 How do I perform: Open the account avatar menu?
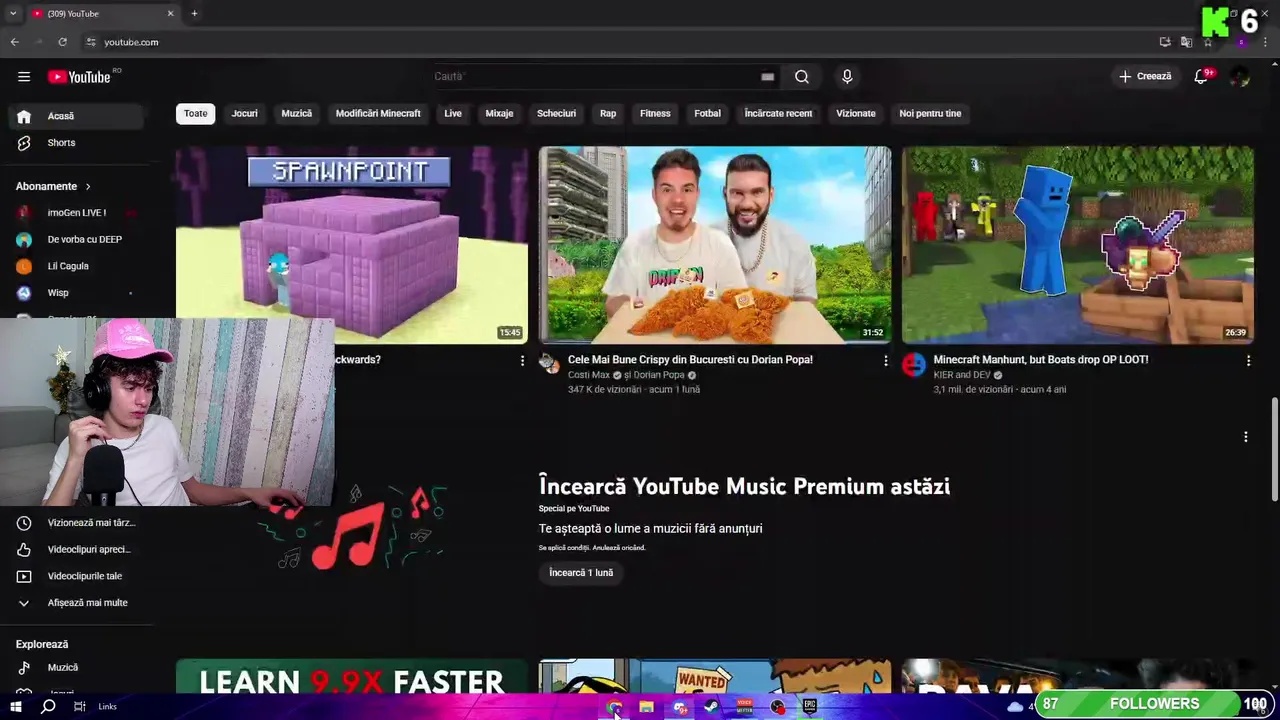[x=1240, y=77]
